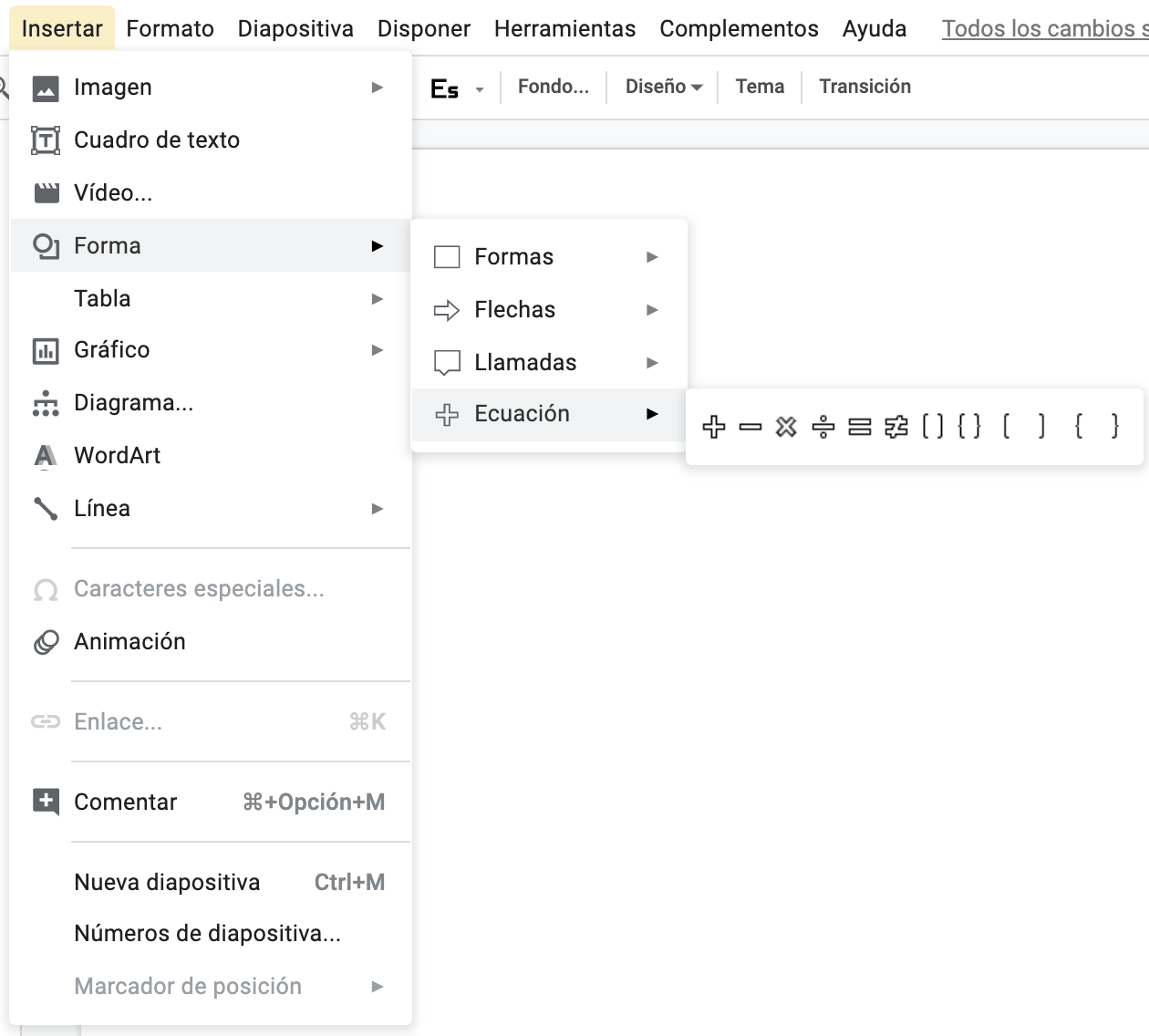Click the Transición toolbar button

(x=864, y=87)
